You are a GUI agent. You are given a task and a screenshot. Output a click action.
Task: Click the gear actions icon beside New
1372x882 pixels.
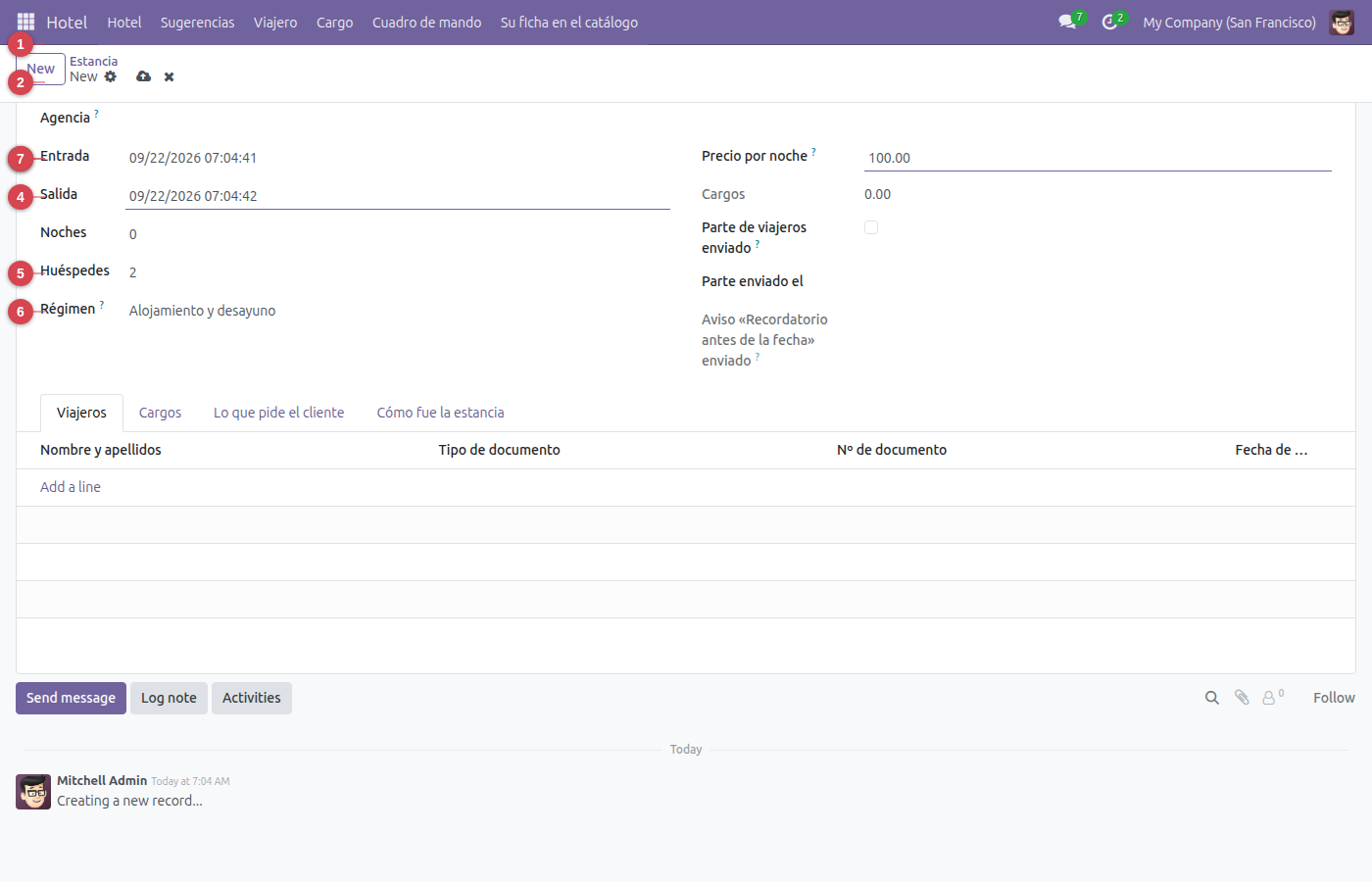point(111,76)
